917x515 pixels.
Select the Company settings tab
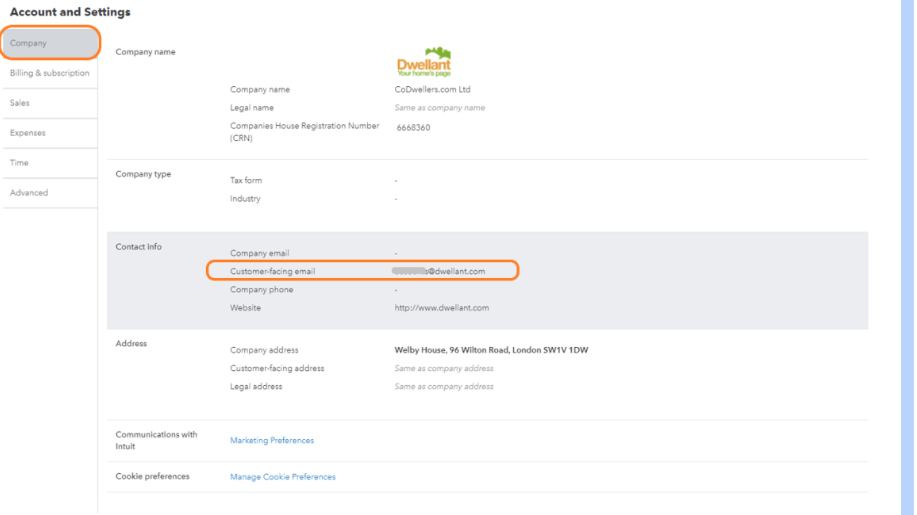pos(50,43)
